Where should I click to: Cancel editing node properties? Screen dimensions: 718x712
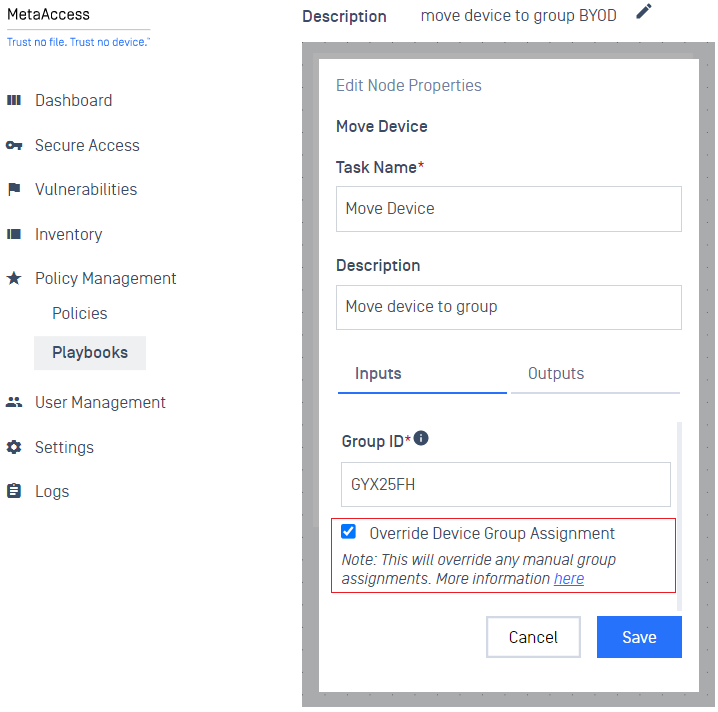pos(533,637)
